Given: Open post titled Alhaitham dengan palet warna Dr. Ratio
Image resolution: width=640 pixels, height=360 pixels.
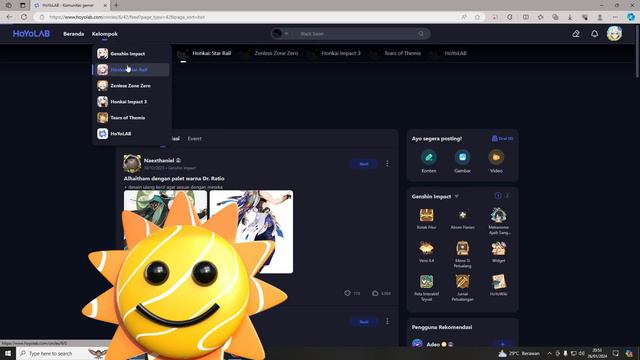Looking at the screenshot, I should [x=174, y=178].
